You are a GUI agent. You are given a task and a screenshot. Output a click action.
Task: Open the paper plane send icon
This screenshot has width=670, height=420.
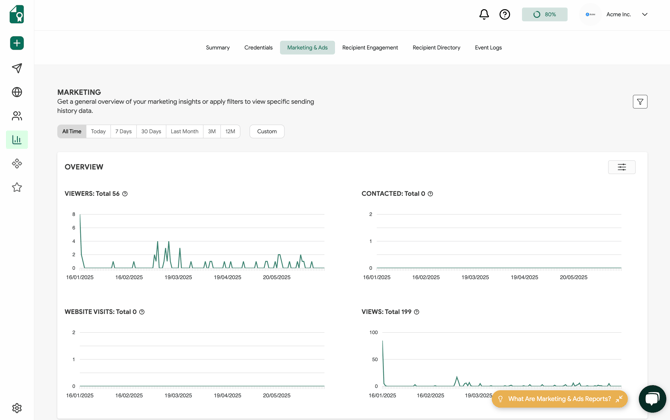pos(17,68)
